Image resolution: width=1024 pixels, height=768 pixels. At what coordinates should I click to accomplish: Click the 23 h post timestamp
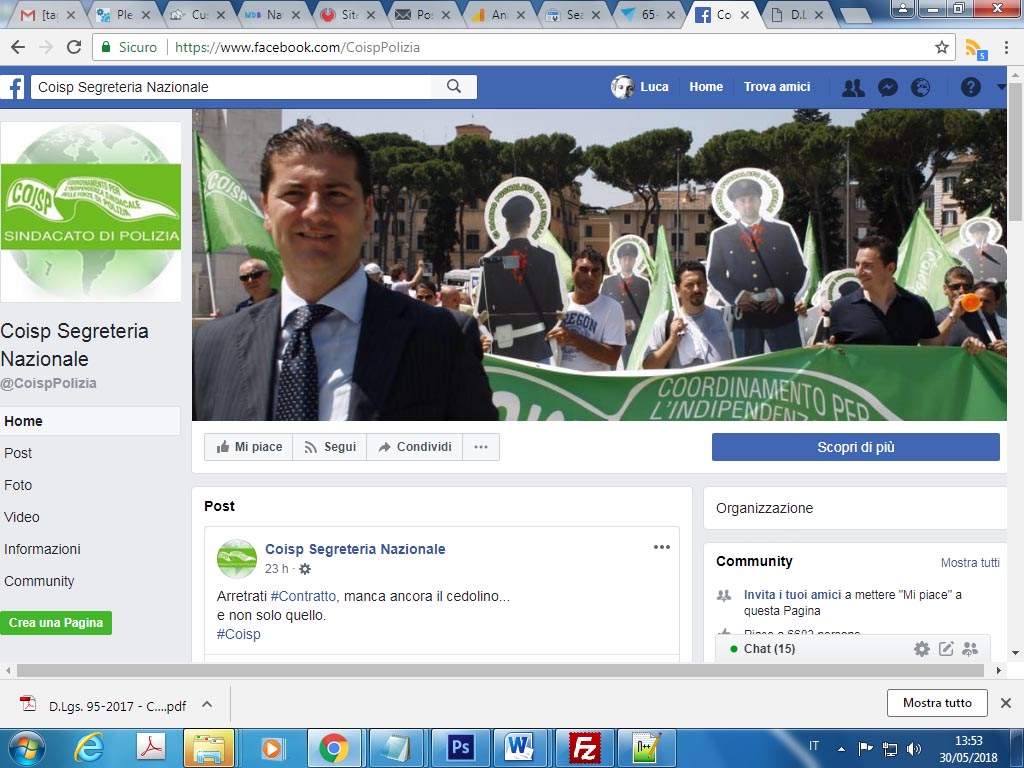(x=276, y=569)
